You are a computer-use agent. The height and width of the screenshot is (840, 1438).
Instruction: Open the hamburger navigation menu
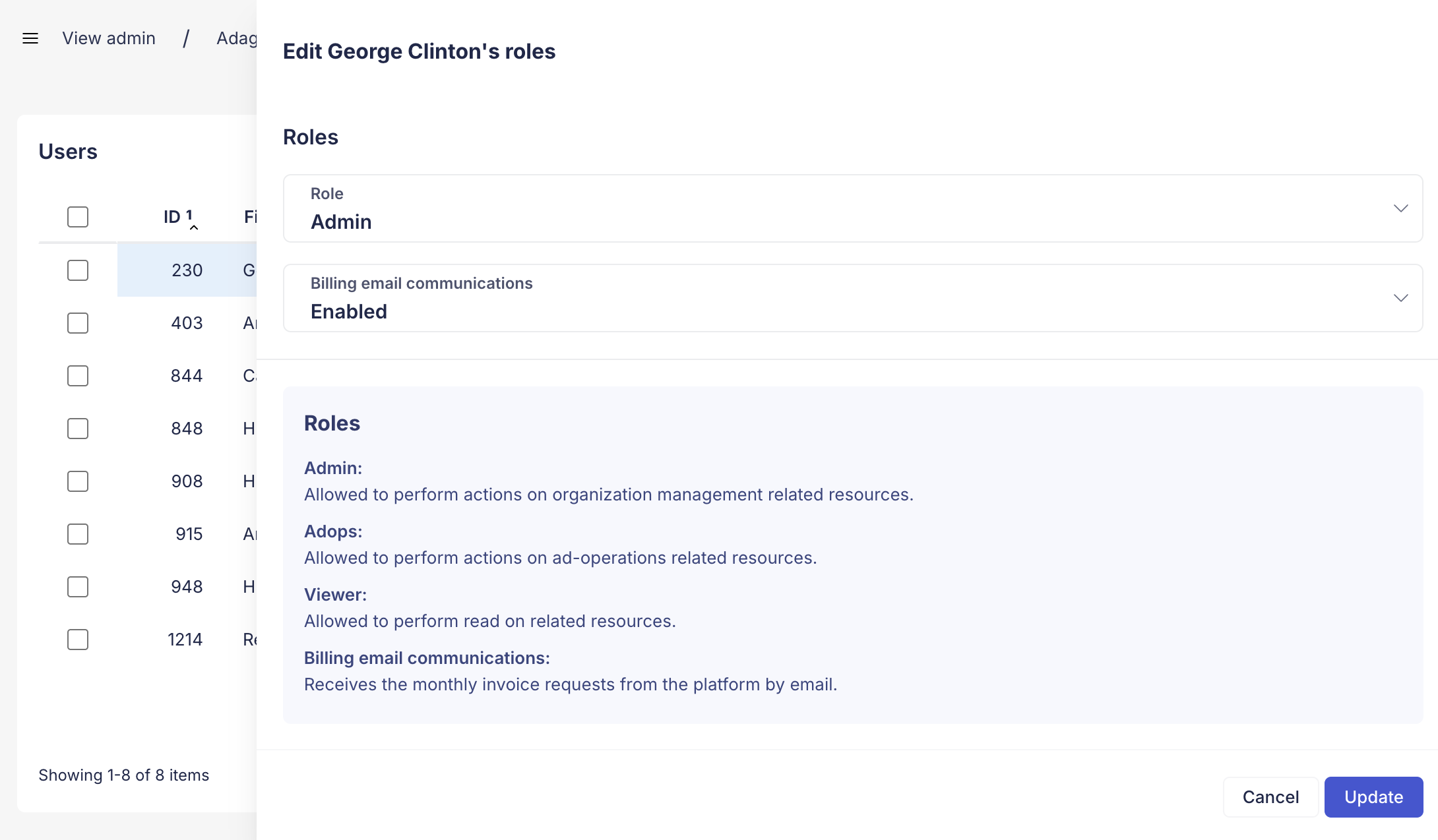(30, 38)
